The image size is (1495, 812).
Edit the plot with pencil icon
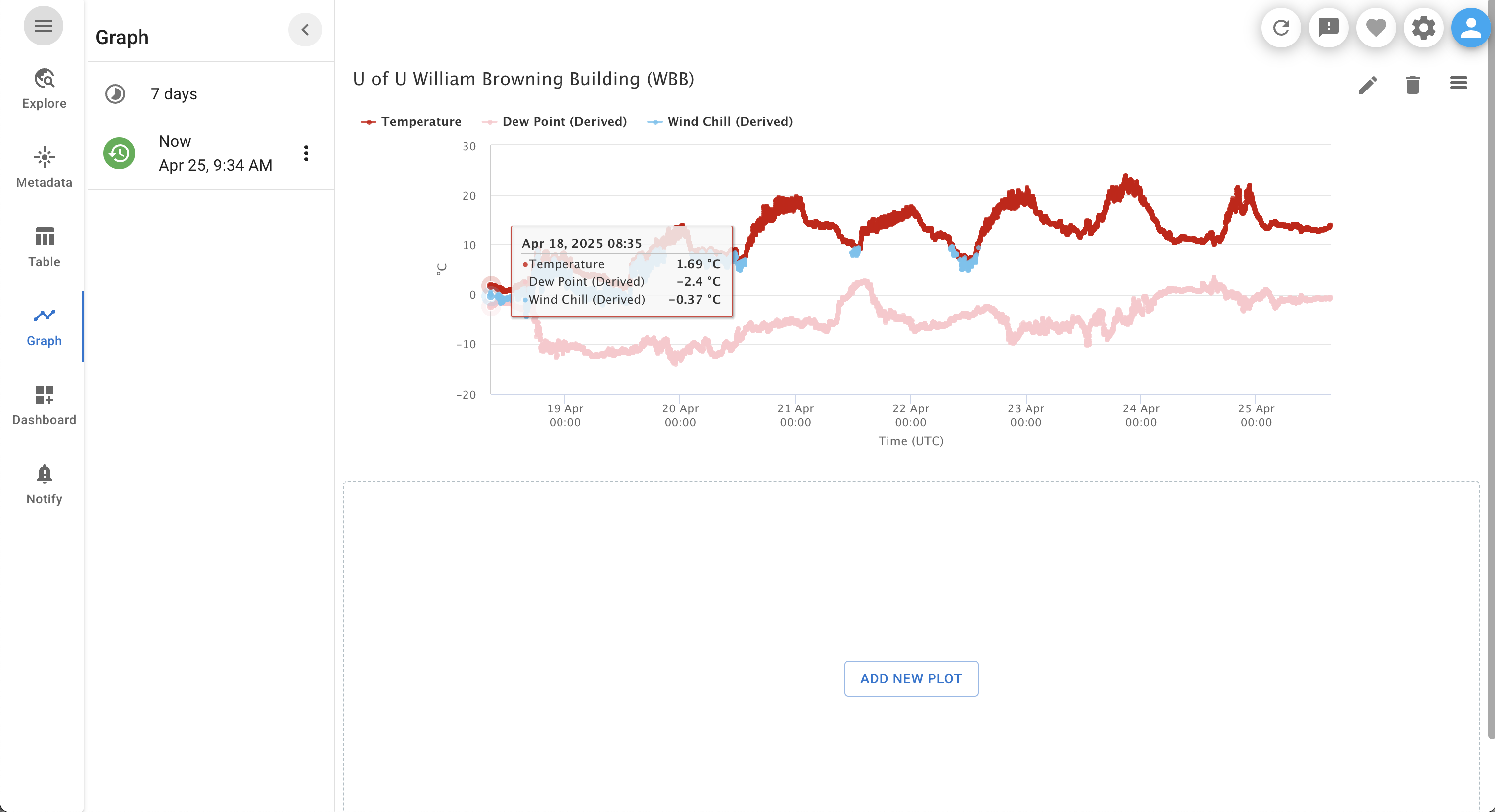1368,85
